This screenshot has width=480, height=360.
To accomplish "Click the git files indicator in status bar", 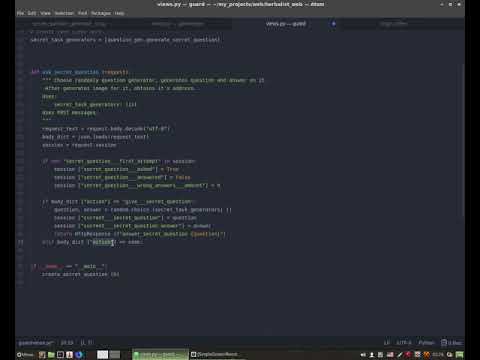I will (452, 343).
